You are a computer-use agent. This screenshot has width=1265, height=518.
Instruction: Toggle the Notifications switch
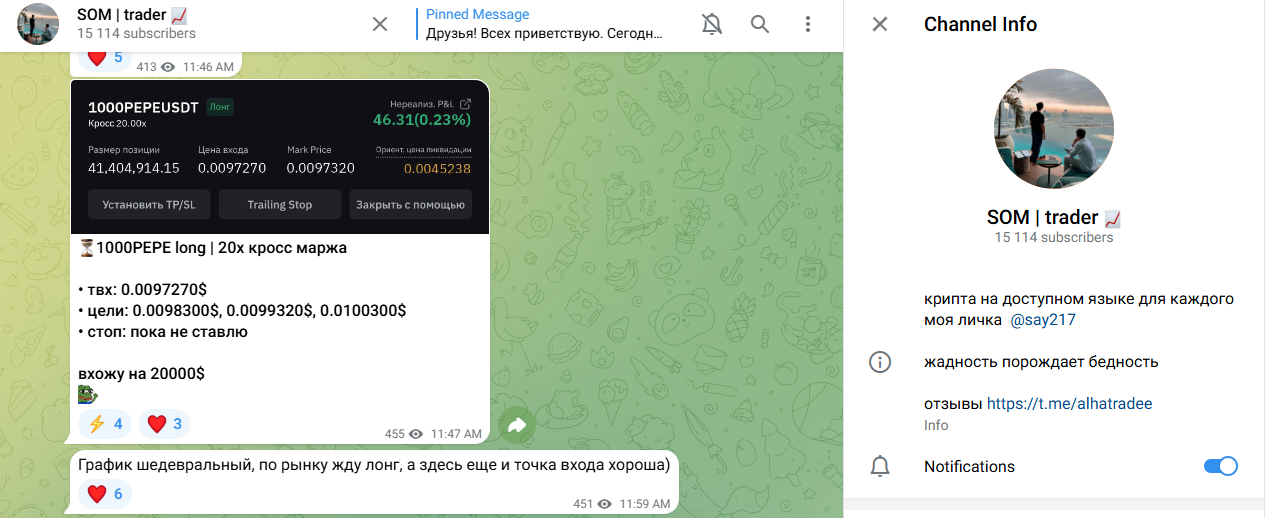1220,466
